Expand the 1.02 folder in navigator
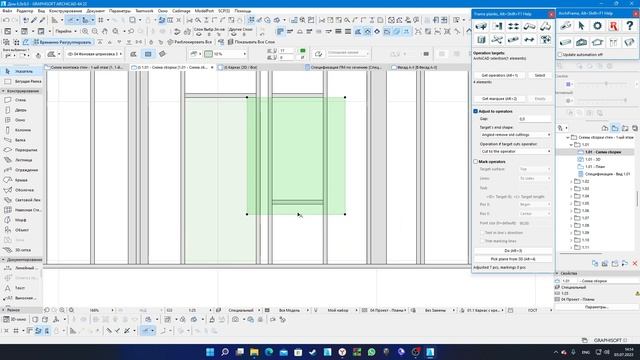 tap(571, 181)
